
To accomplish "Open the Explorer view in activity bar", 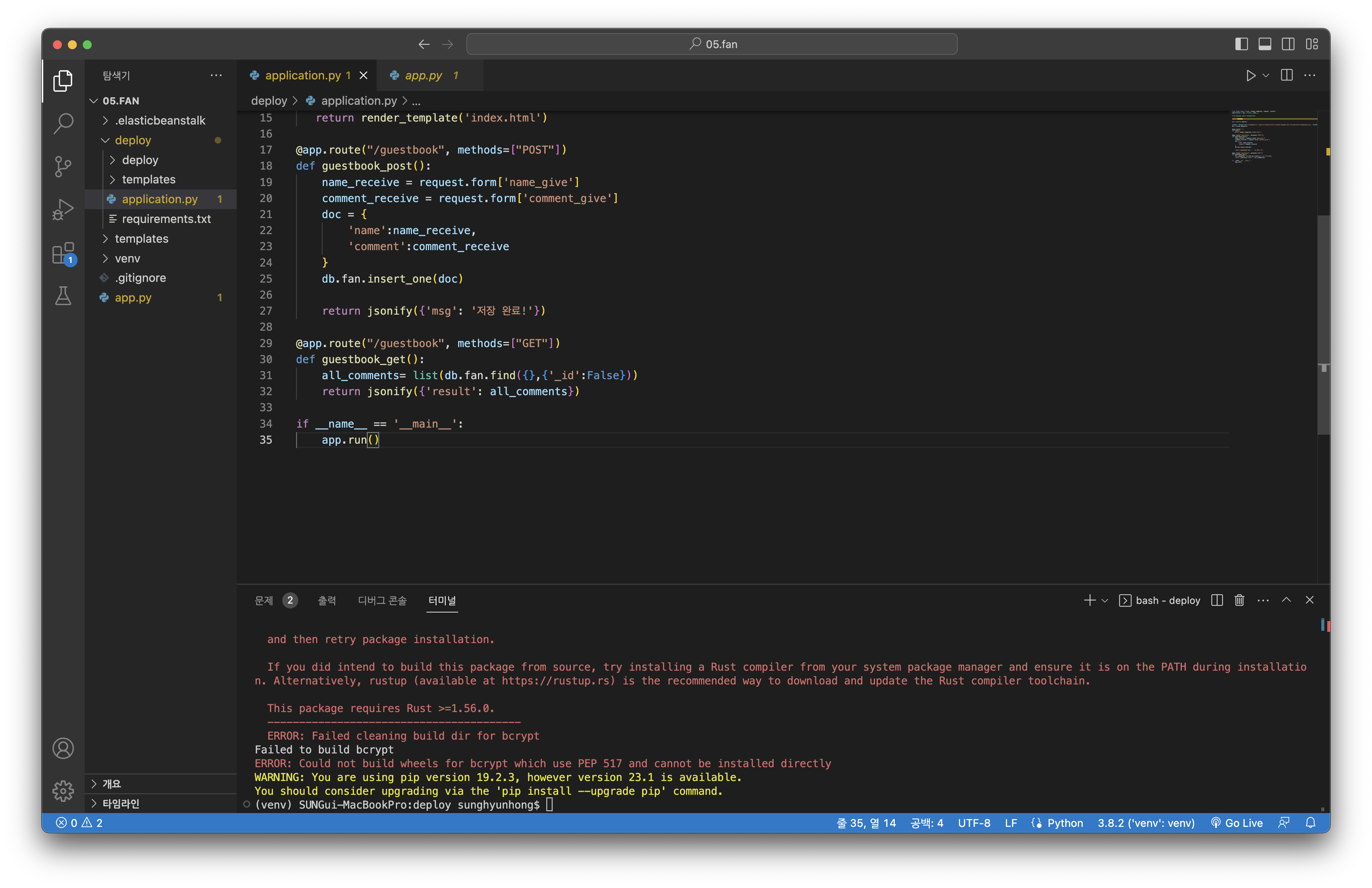I will pos(63,81).
